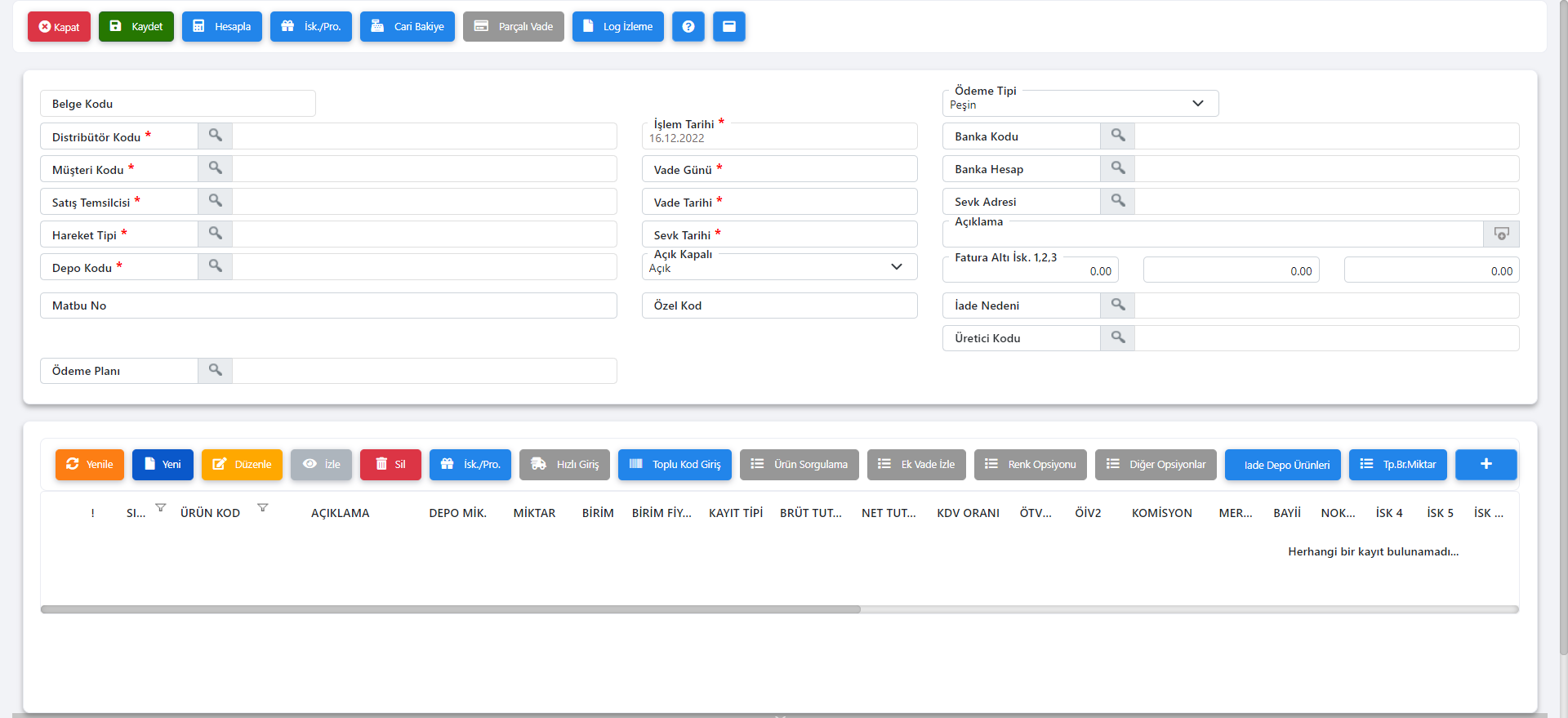
Task: Click the KDV ORANI column header
Action: pos(968,513)
